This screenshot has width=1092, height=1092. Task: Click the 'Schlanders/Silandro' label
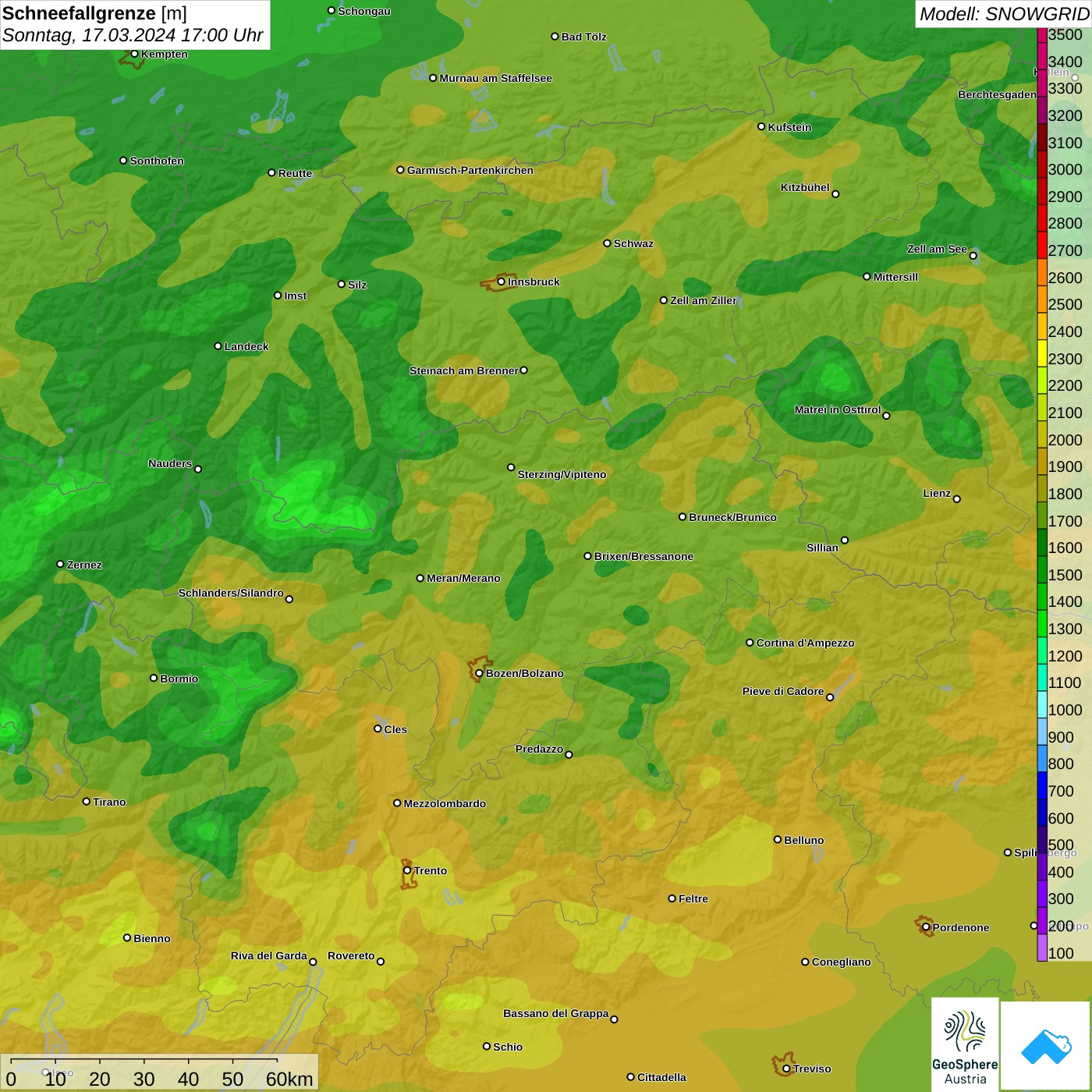coord(231,593)
